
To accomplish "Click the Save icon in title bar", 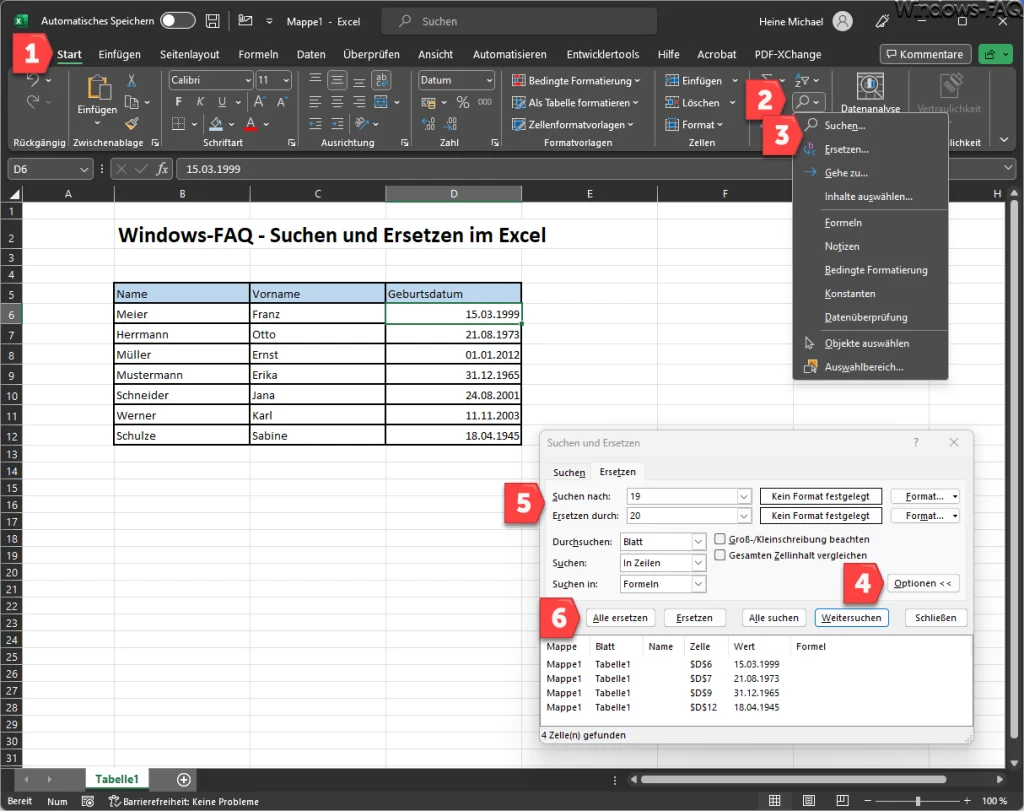I will (212, 21).
